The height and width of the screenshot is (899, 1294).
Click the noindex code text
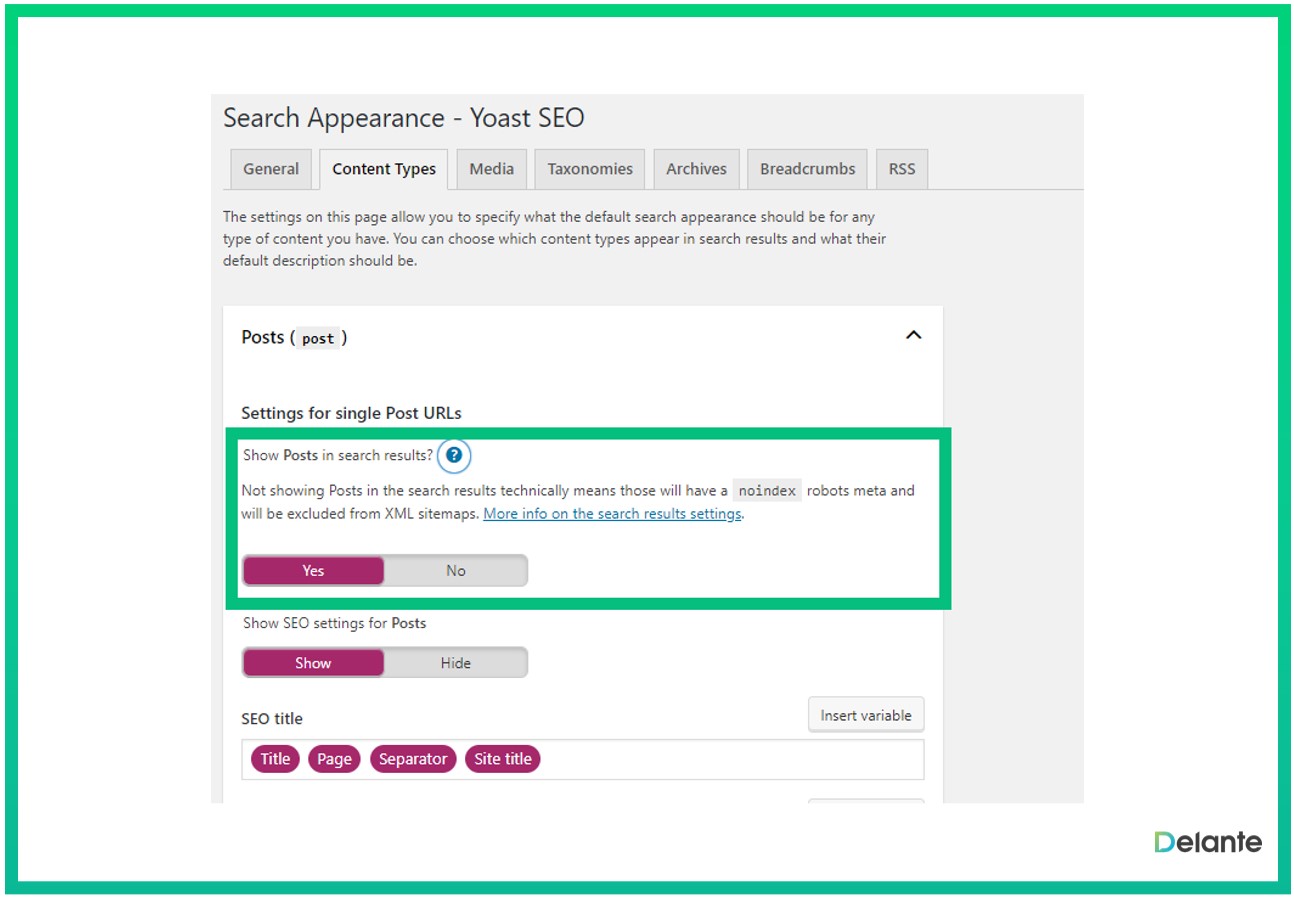point(767,491)
